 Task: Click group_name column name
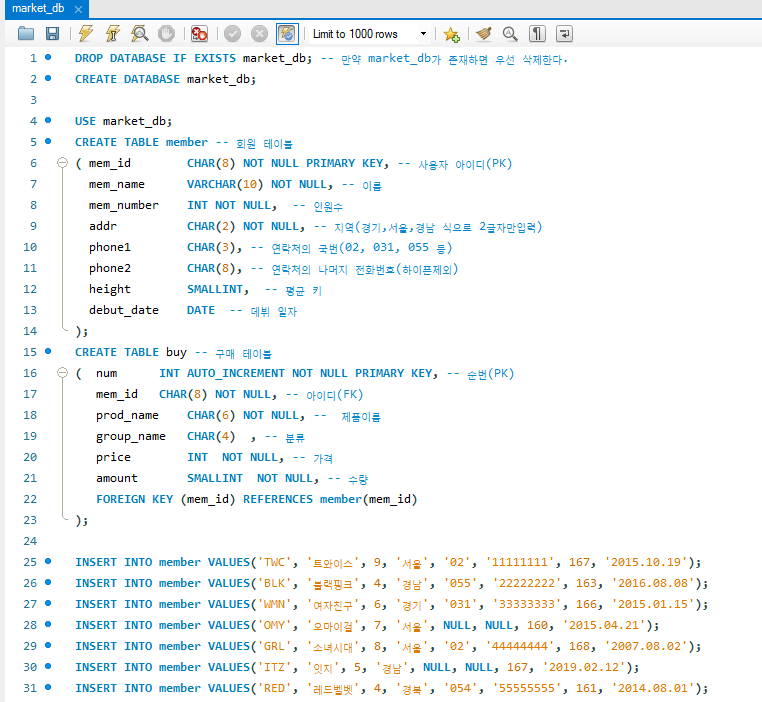click(x=131, y=436)
